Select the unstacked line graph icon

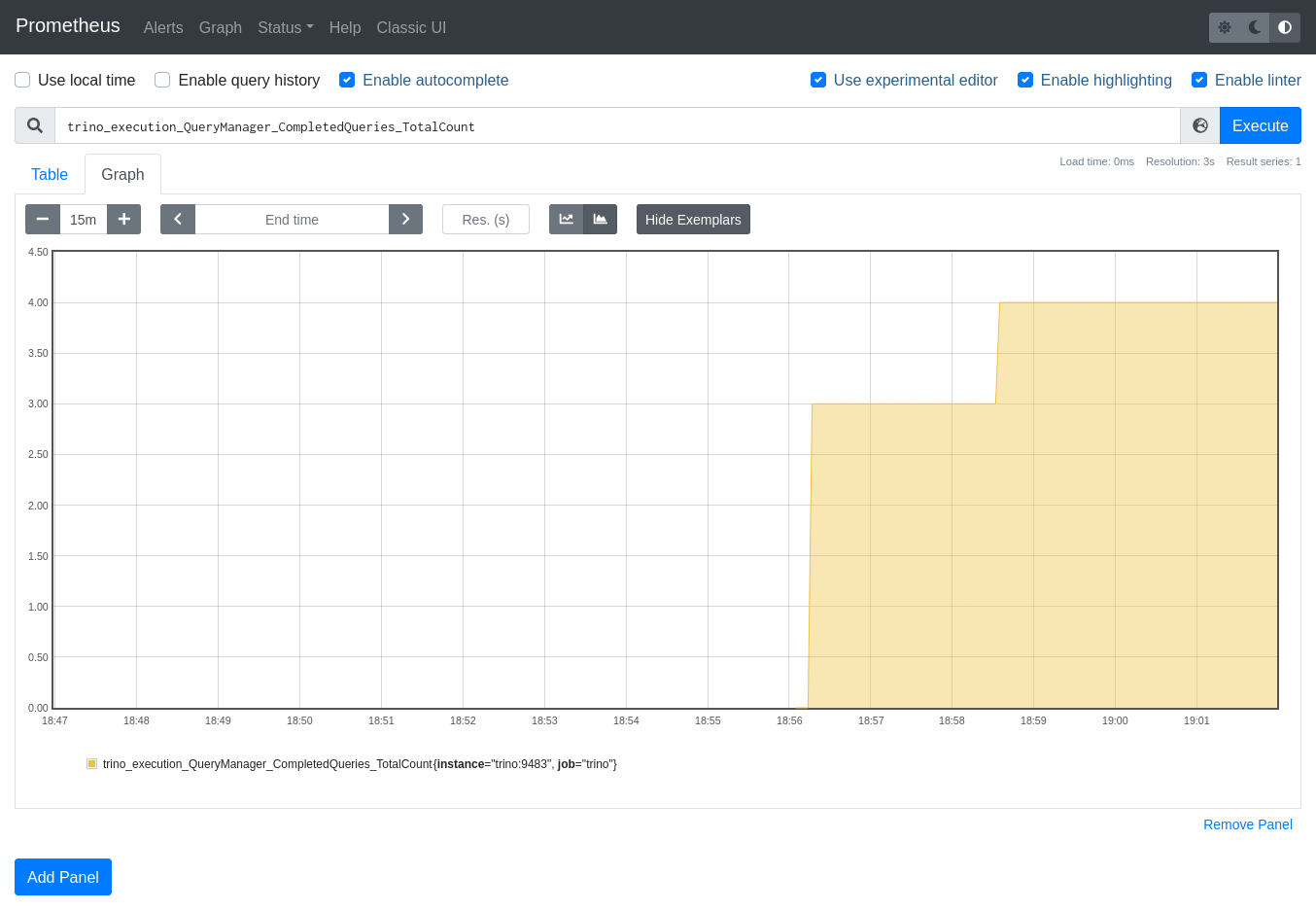[566, 219]
